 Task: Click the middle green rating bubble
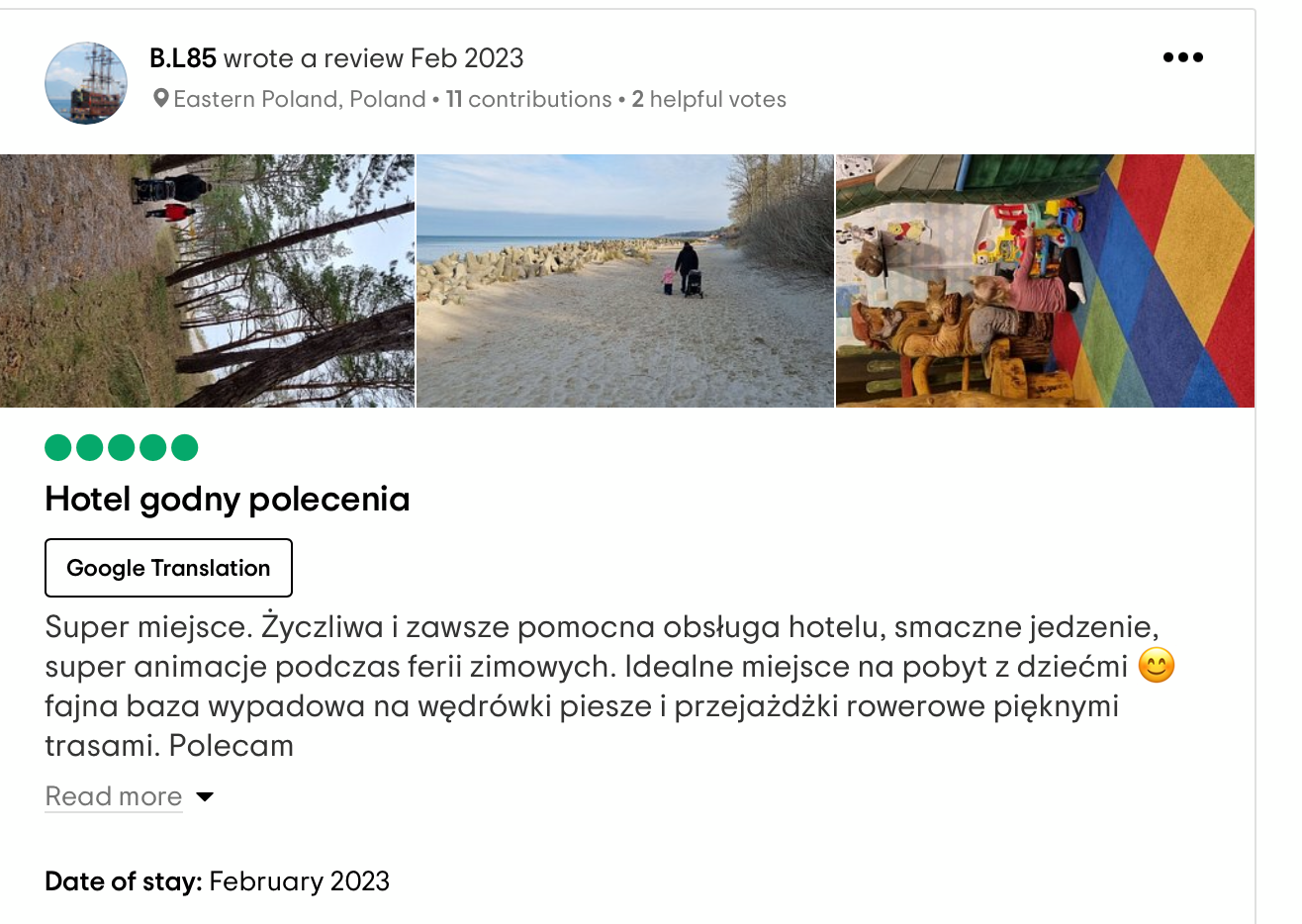[122, 448]
